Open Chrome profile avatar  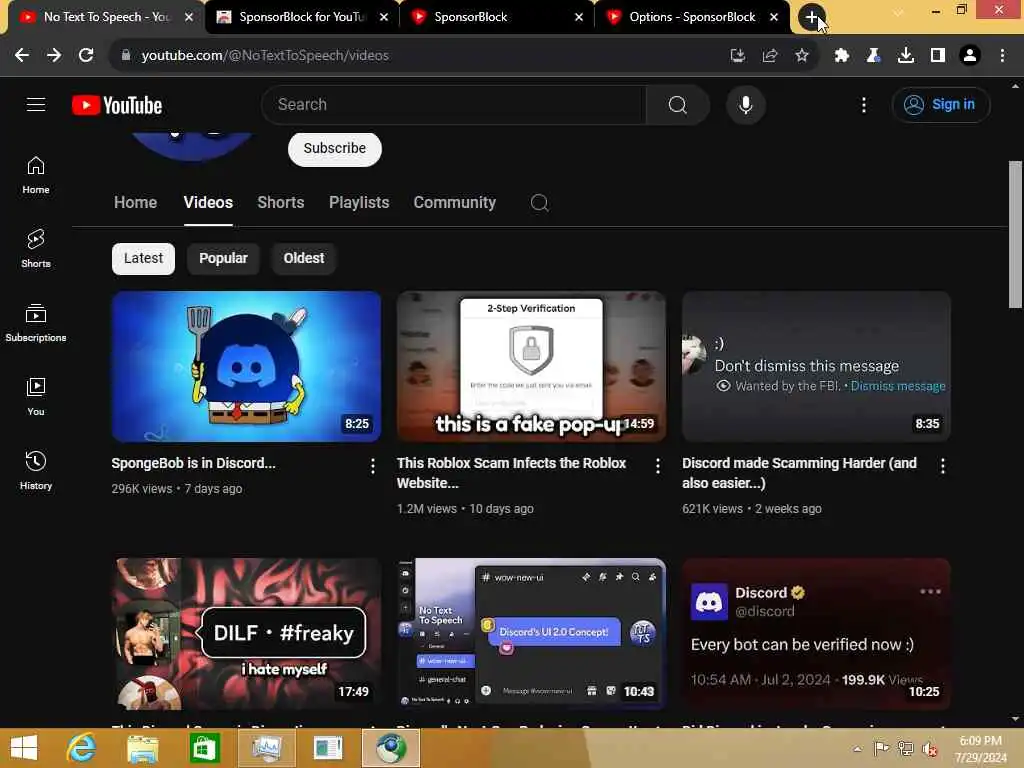(970, 56)
